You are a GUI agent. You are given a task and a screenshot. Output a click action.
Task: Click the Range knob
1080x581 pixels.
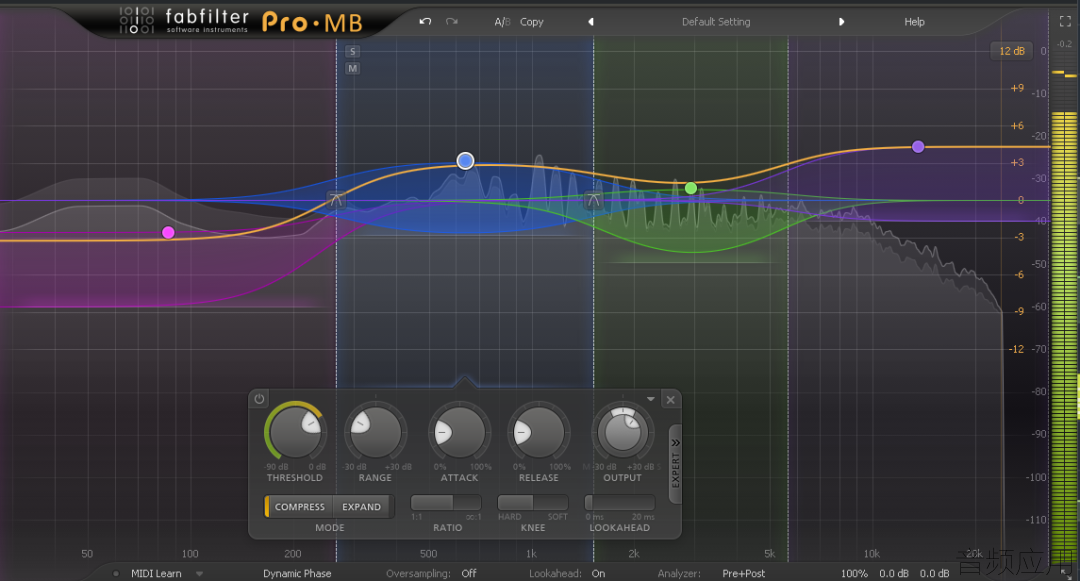[x=375, y=432]
